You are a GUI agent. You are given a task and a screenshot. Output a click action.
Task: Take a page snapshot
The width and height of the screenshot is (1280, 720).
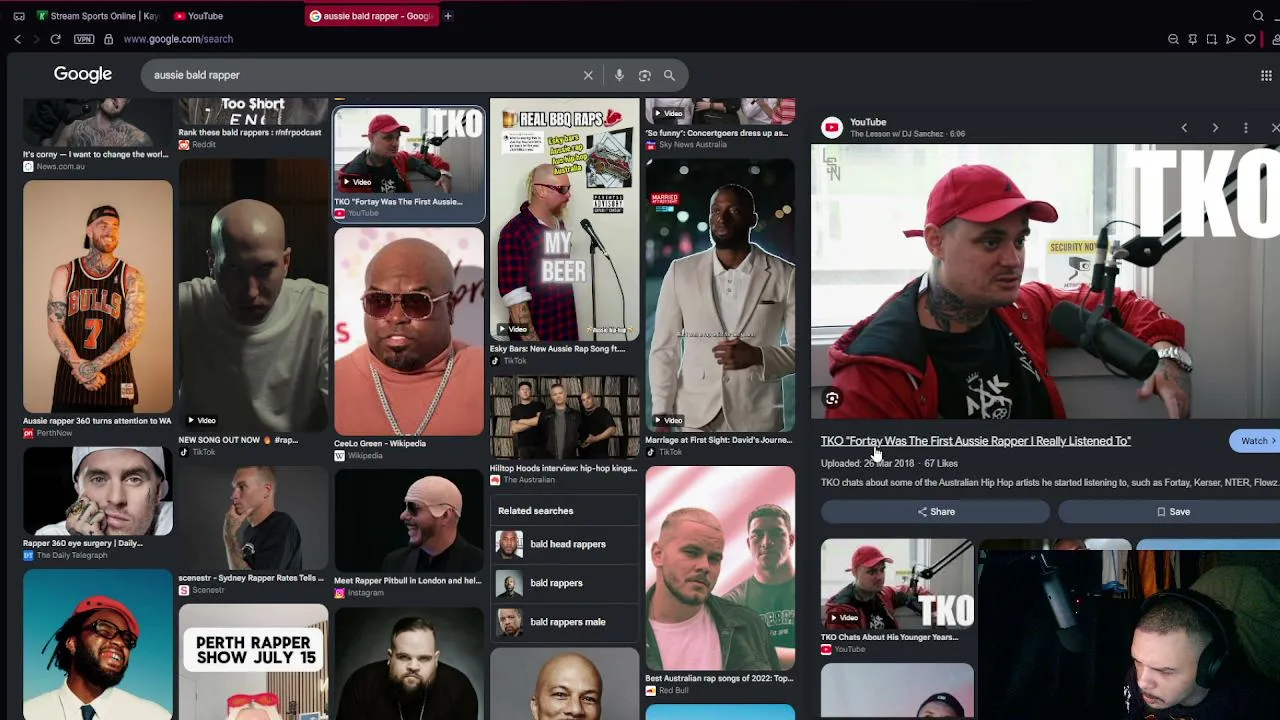click(x=1211, y=39)
